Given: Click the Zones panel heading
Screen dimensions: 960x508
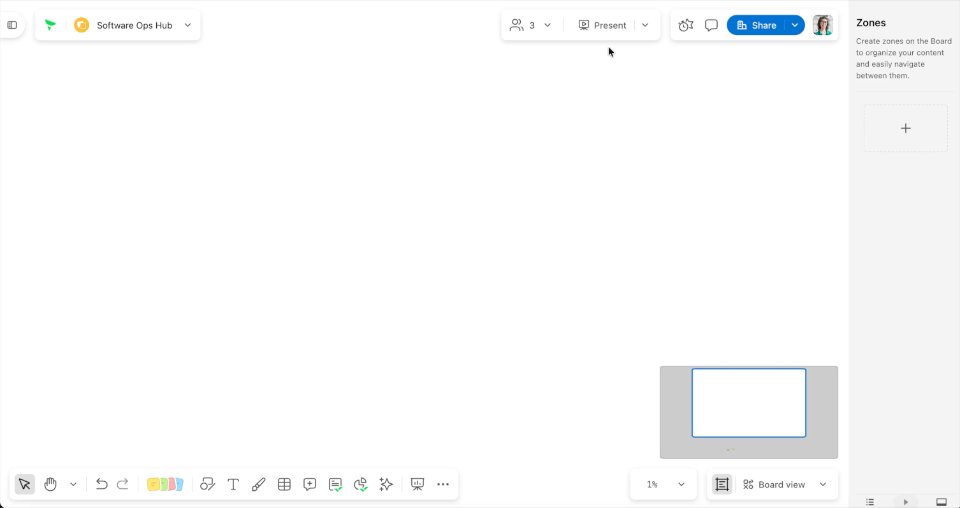Looking at the screenshot, I should [x=871, y=23].
